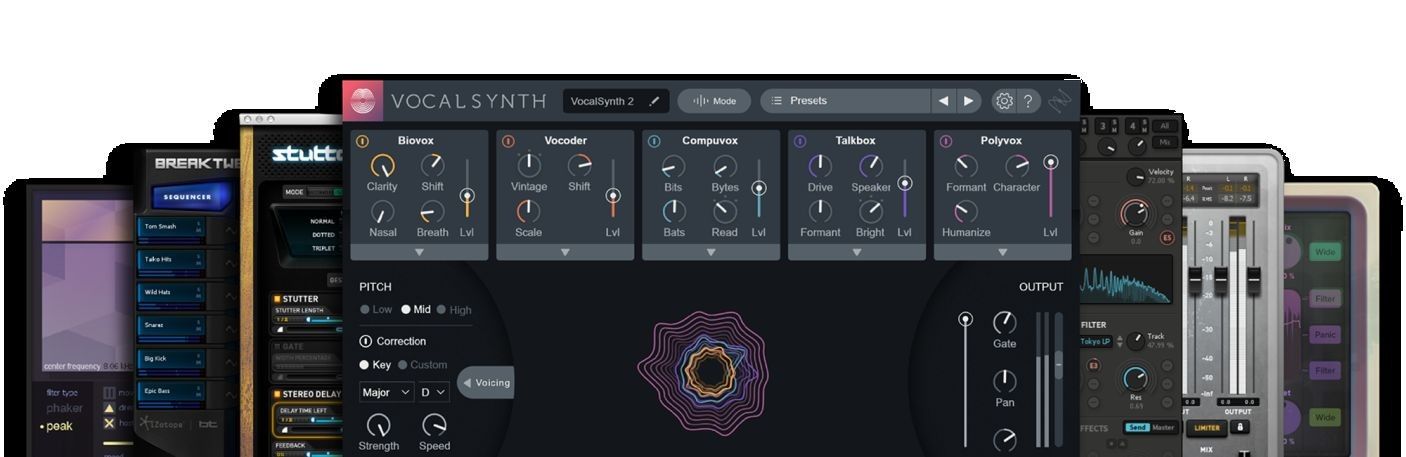Click the pencil icon beside VocalSynth 2

click(655, 101)
